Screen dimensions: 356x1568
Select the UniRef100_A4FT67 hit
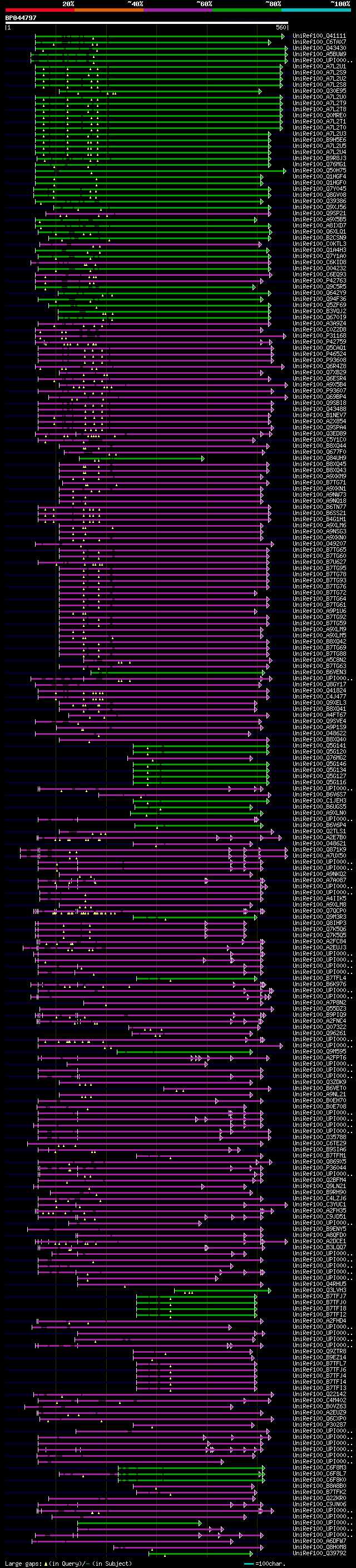319,715
